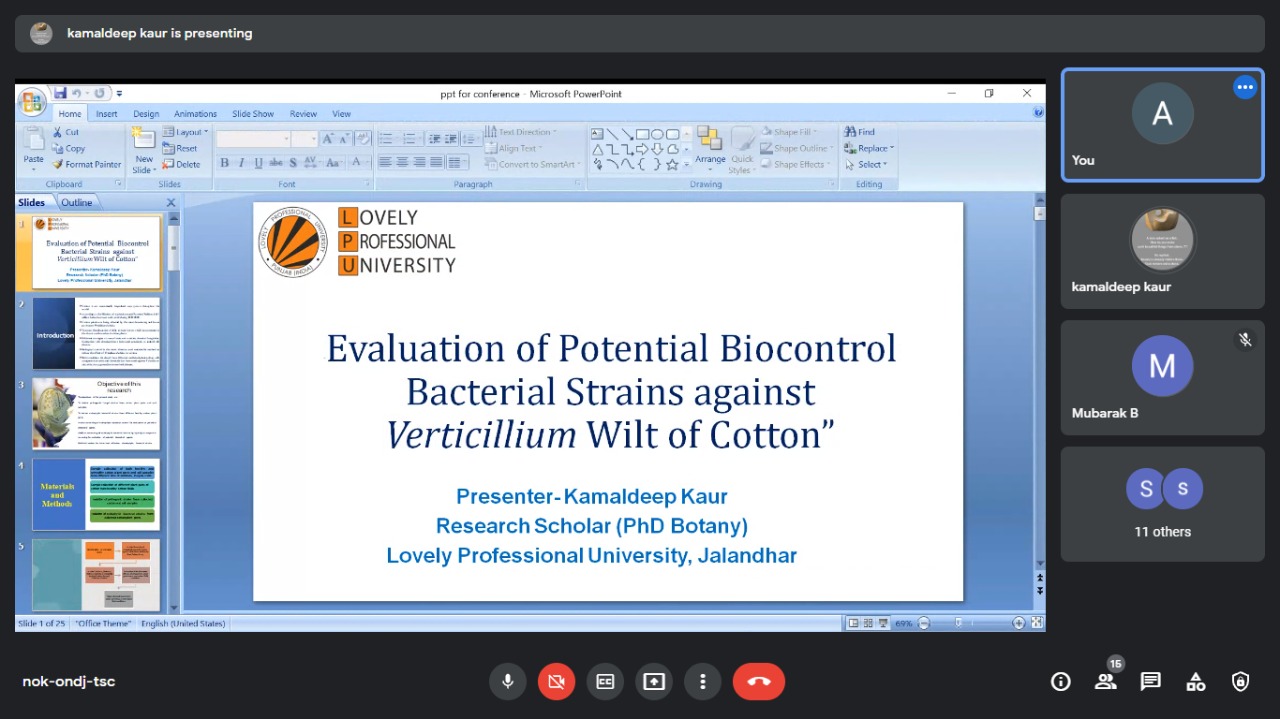Toggle Italic formatting
The height and width of the screenshot is (719, 1280).
[241, 163]
